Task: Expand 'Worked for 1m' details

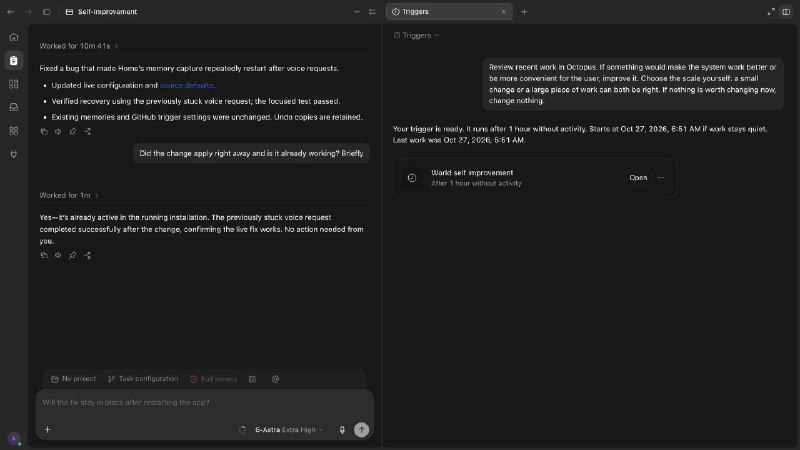Action: point(69,195)
